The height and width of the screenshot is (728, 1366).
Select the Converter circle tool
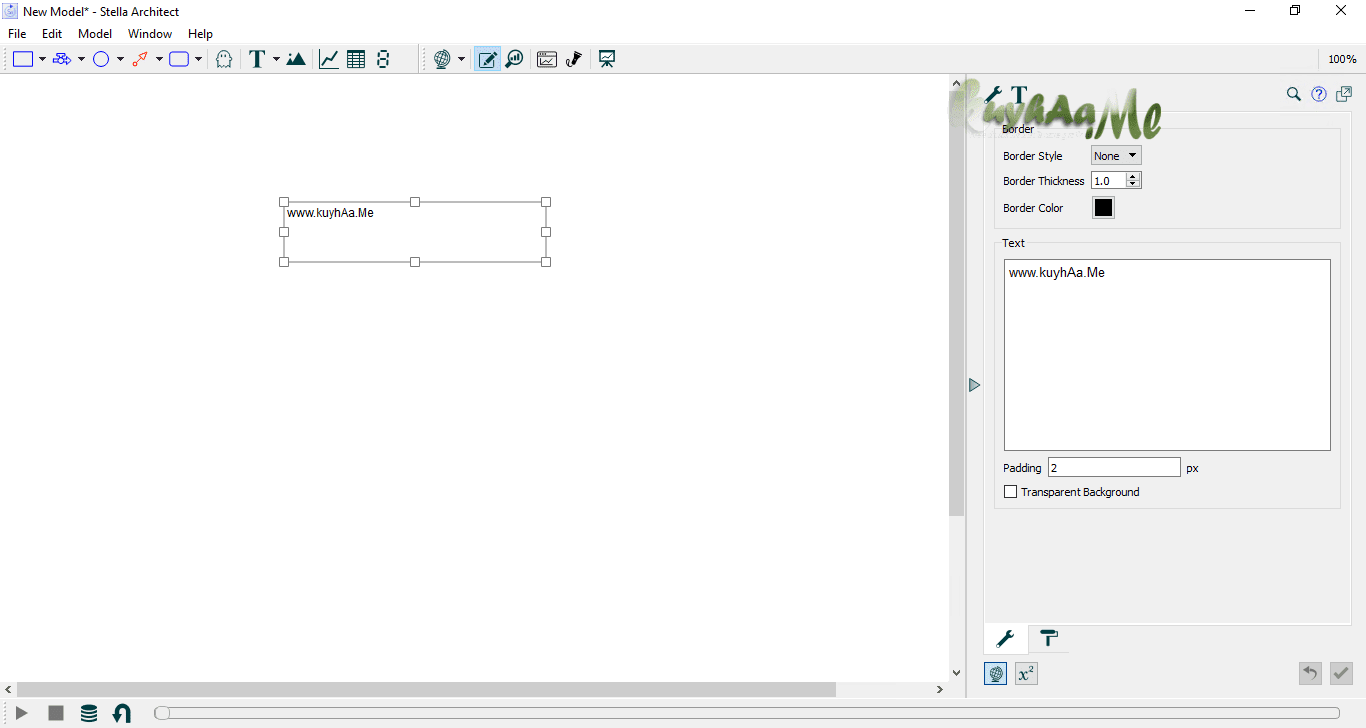(101, 60)
